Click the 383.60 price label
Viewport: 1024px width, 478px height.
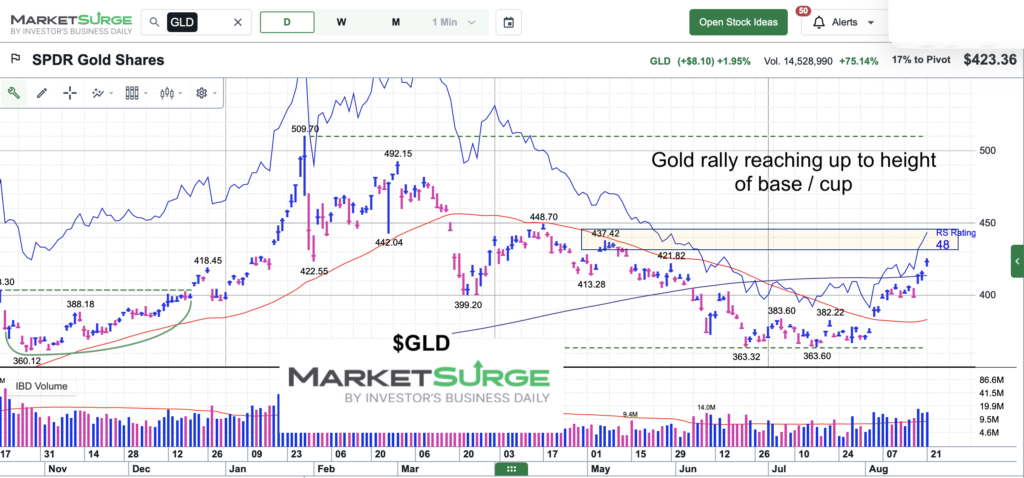click(x=781, y=311)
